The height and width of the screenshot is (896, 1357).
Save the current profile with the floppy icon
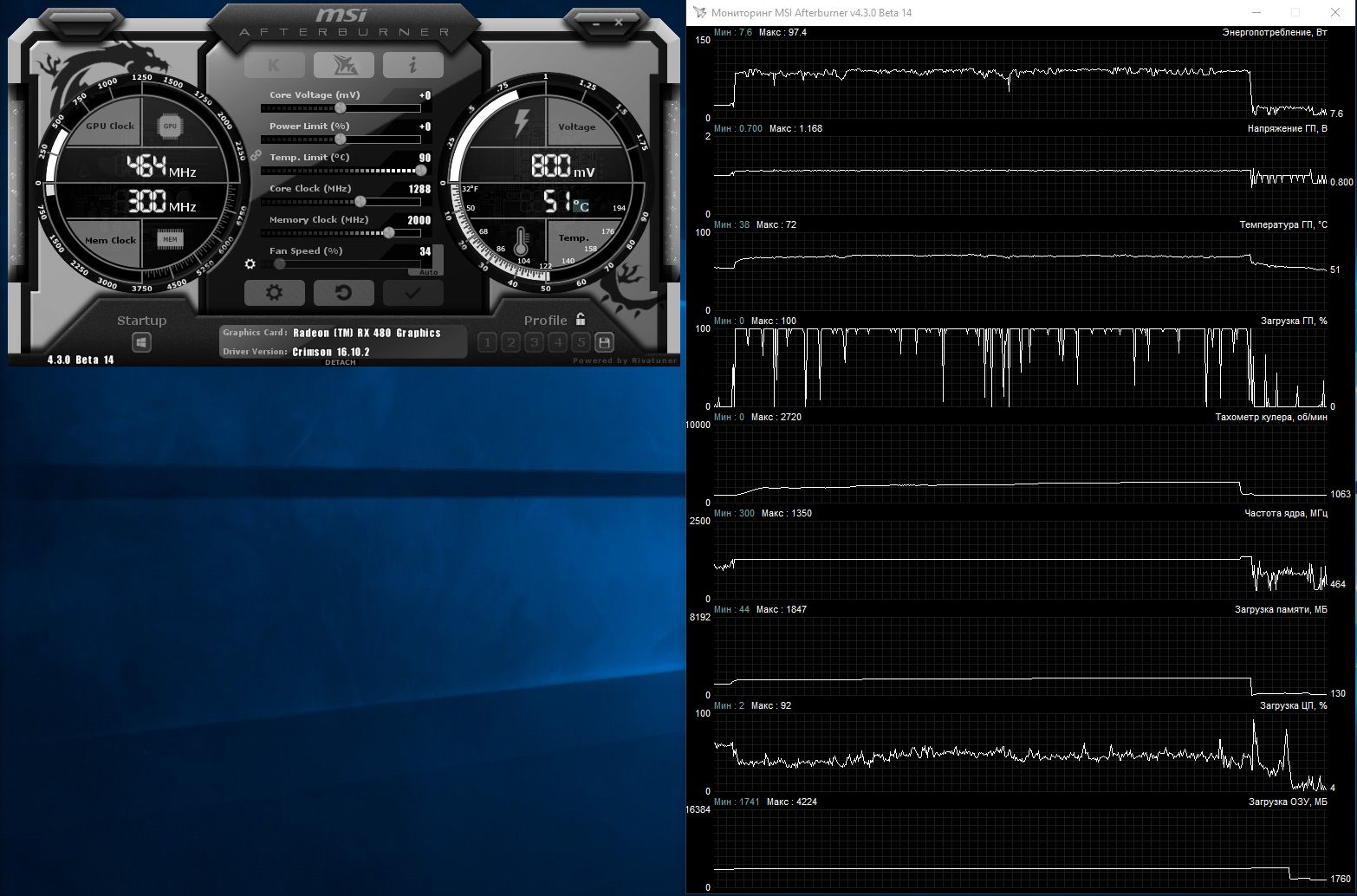click(x=605, y=342)
